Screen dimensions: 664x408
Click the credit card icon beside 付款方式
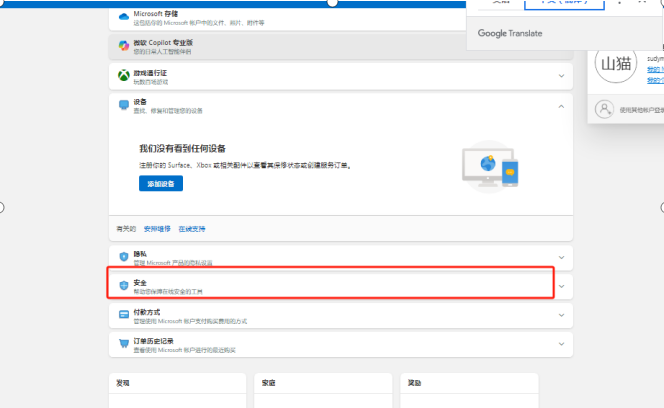(x=124, y=314)
